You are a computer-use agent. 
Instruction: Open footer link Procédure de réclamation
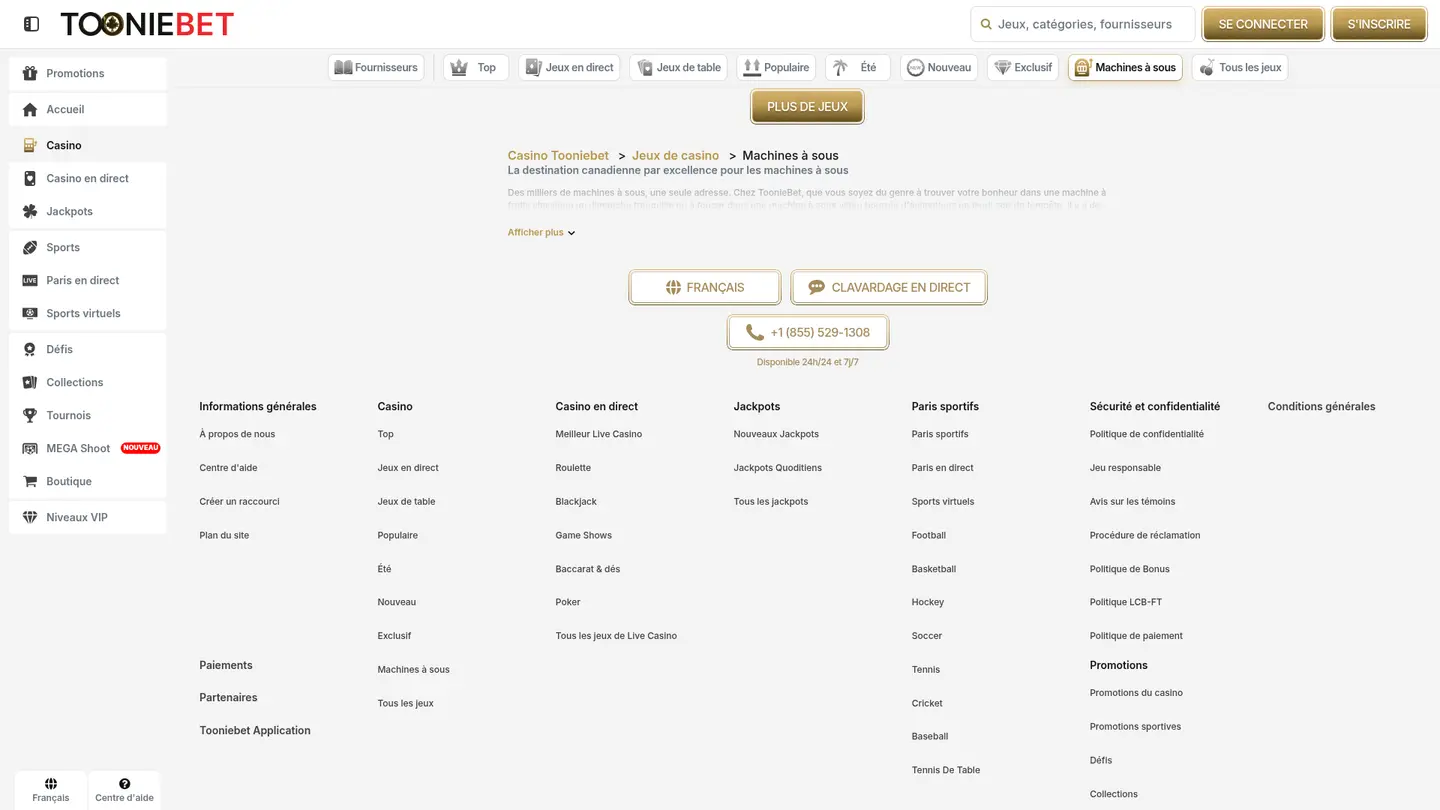[1145, 535]
